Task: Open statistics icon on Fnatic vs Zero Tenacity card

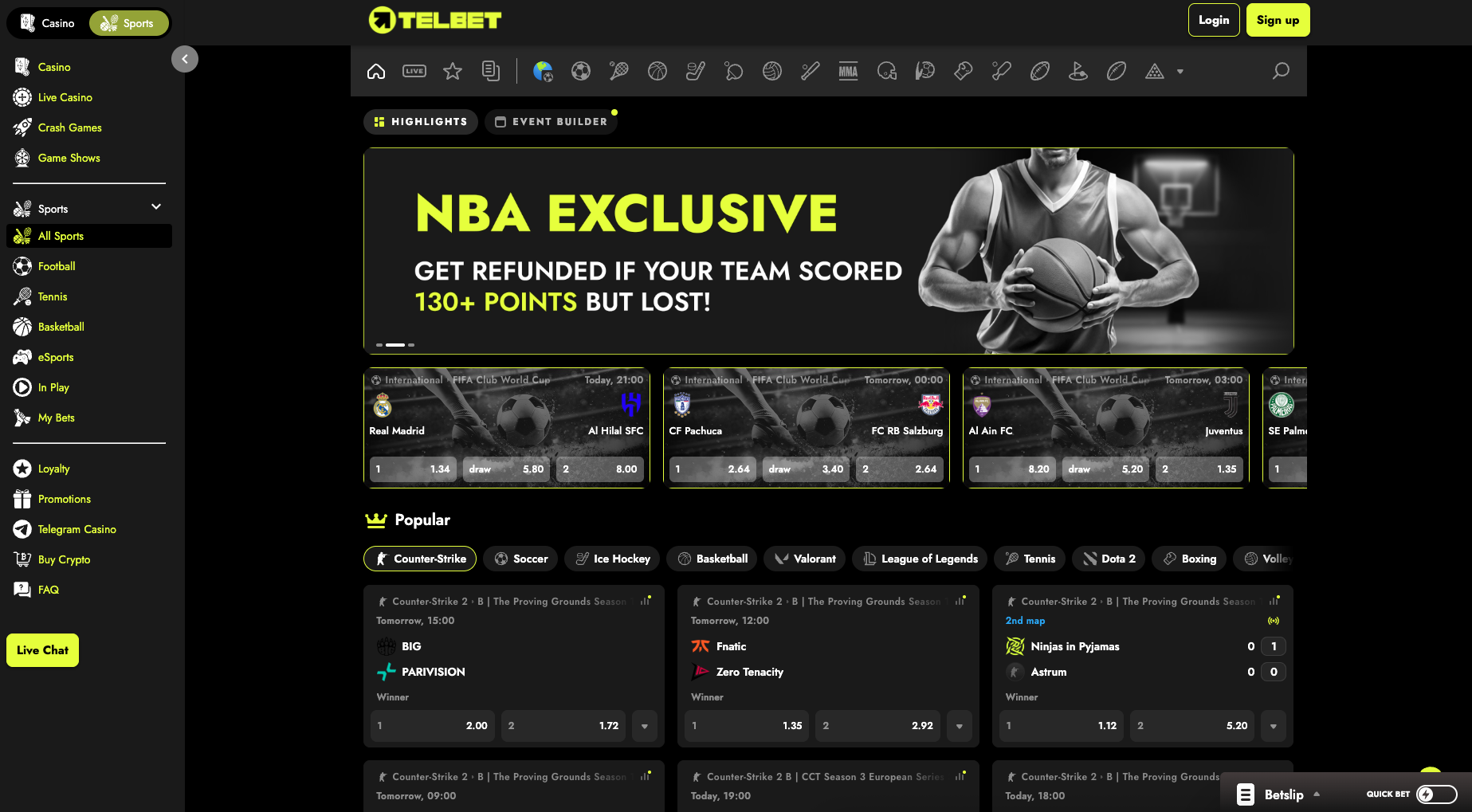Action: [x=960, y=601]
